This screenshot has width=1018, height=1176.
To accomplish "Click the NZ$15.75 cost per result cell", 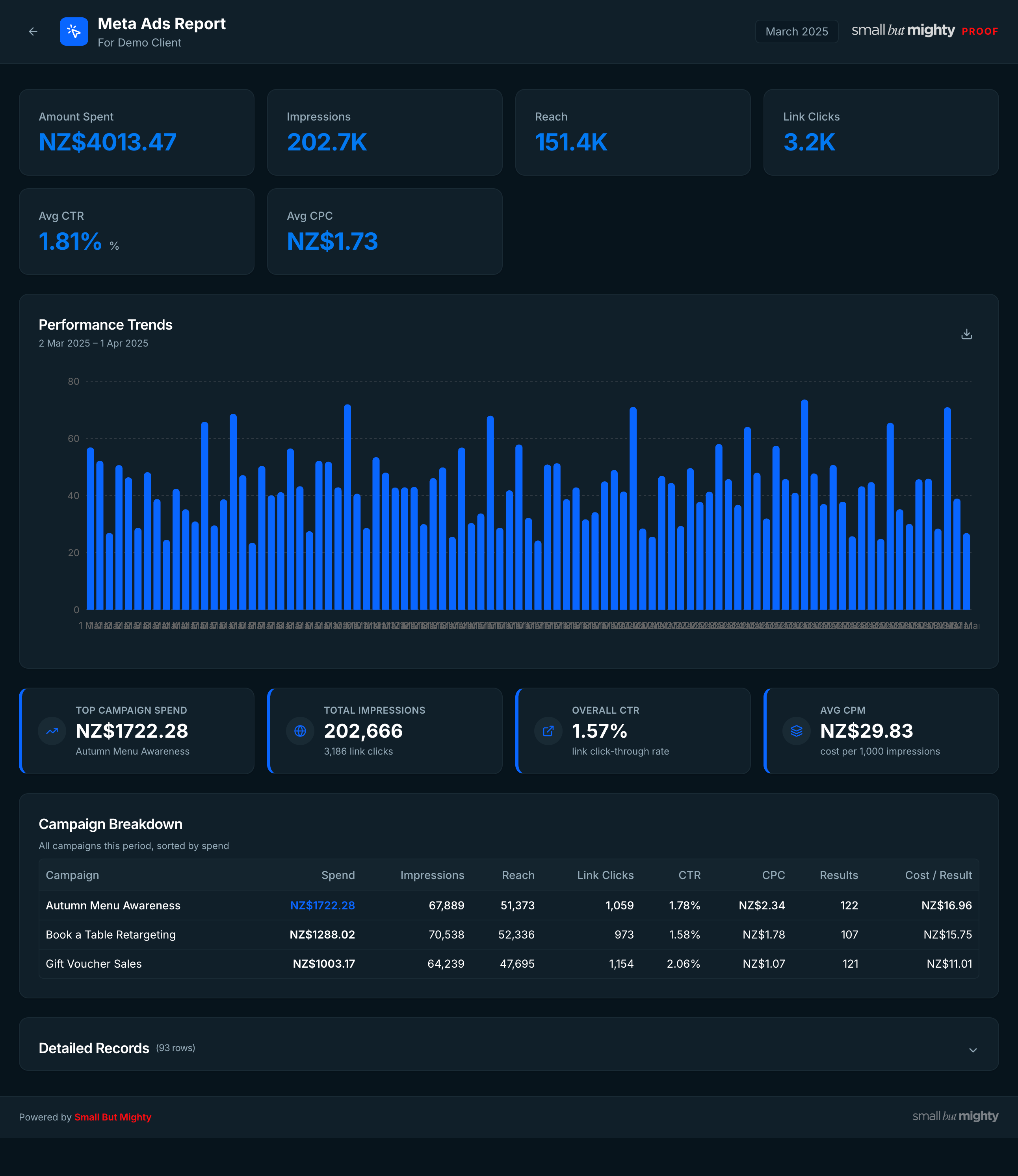I will coord(947,934).
